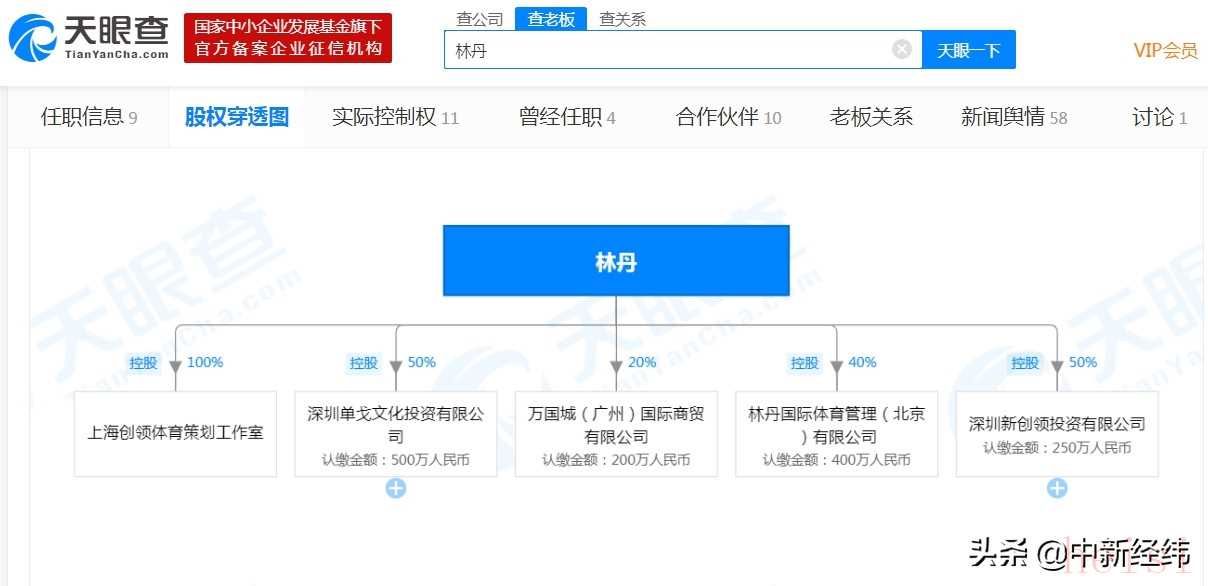
Task: Open the 深圳新创领投资有限公司 company node
Action: [x=1057, y=433]
